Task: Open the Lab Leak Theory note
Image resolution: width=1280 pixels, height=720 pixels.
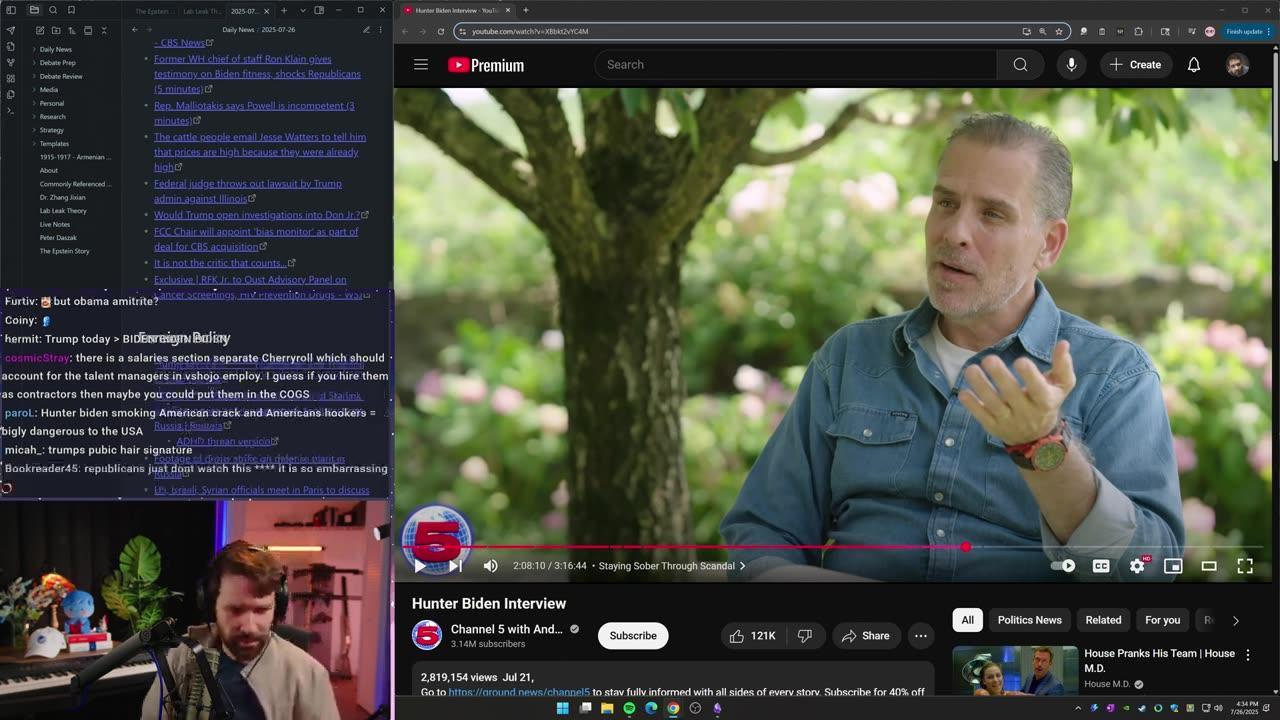Action: click(x=63, y=211)
